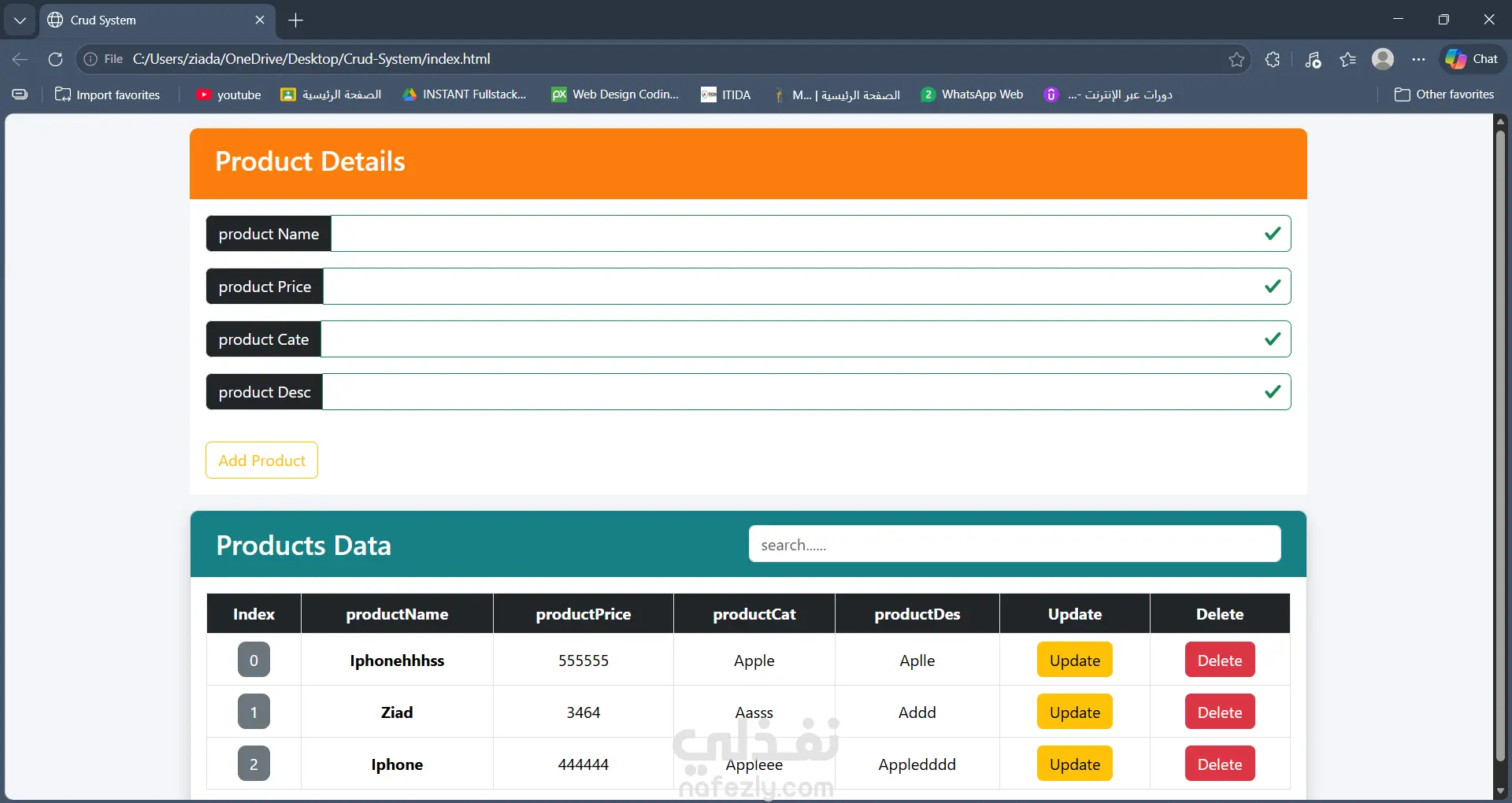Open Copilot Chat button
This screenshot has height=803, width=1512.
point(1472,59)
